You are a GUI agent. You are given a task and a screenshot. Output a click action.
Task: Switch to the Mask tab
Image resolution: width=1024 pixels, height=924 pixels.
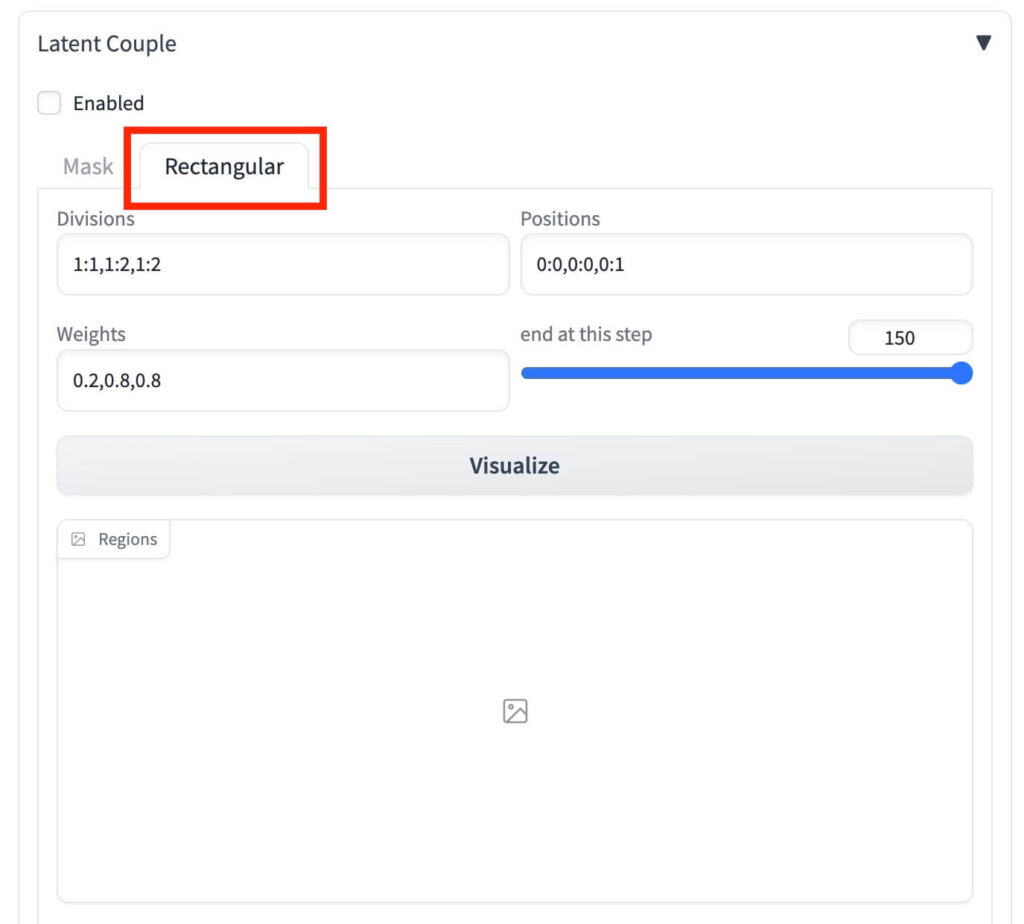[88, 167]
